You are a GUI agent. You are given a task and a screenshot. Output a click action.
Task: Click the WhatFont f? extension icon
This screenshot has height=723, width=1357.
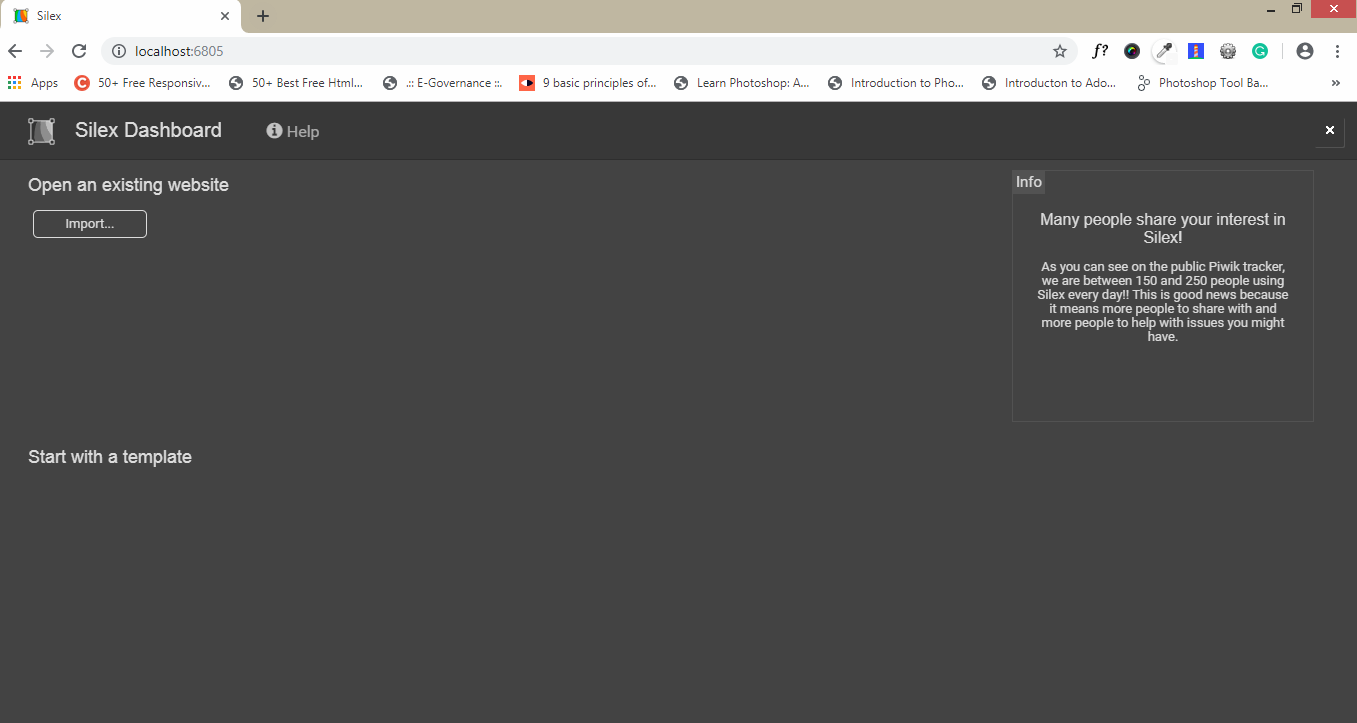tap(1100, 51)
